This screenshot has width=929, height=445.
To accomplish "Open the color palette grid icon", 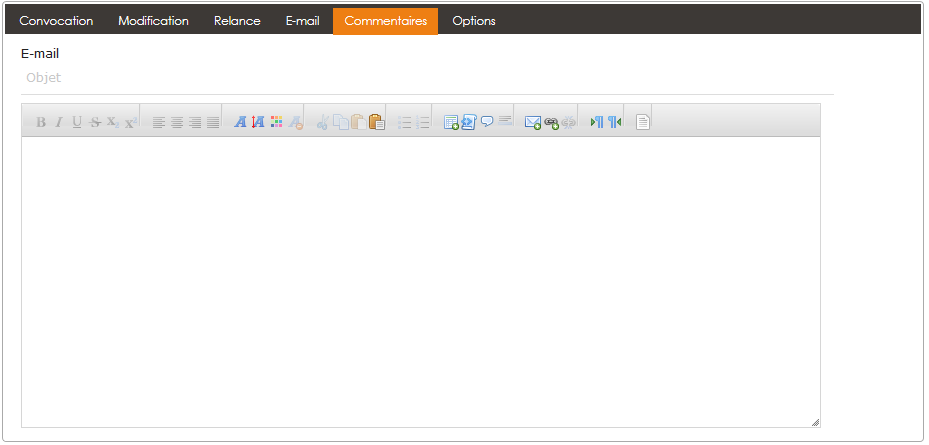I will tap(277, 122).
